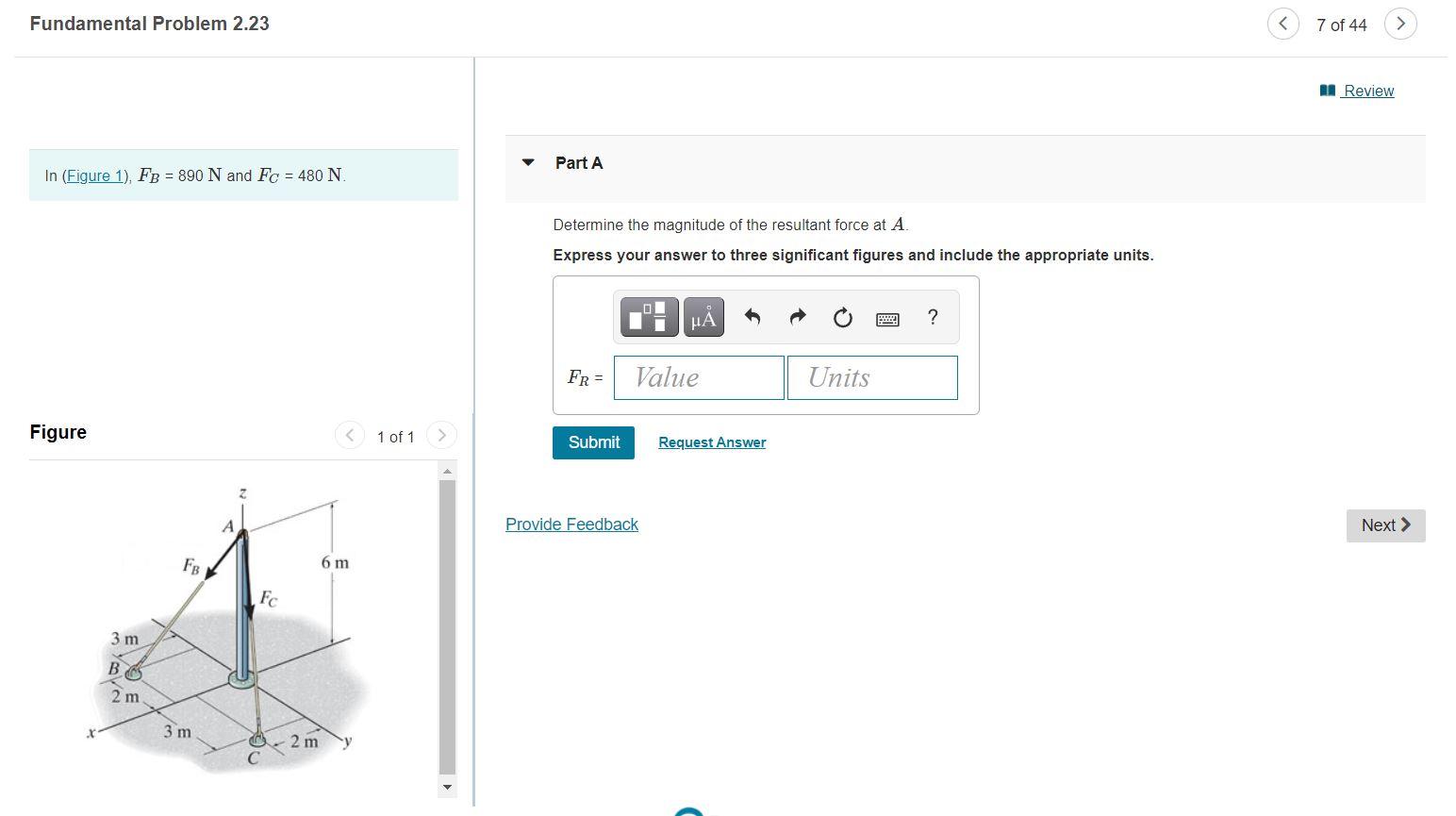Click the '1 of 1' figure counter

pyautogui.click(x=395, y=437)
